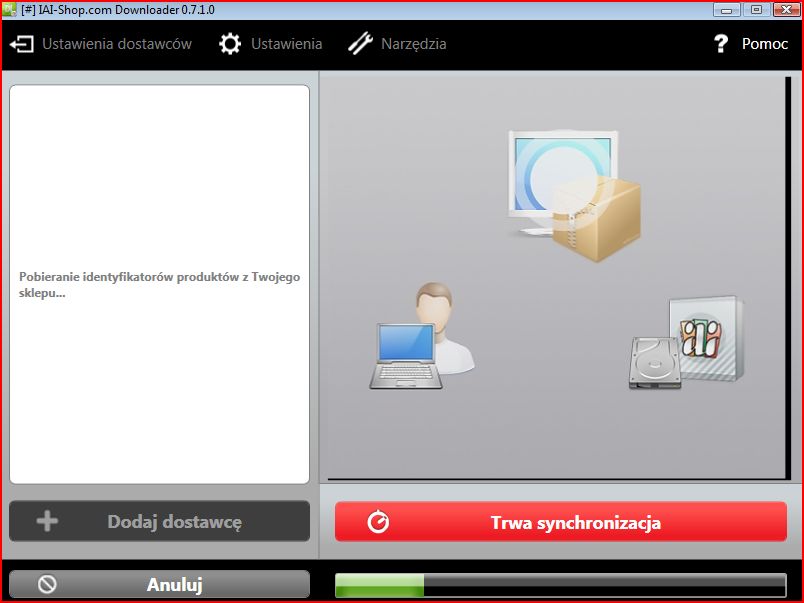This screenshot has width=804, height=603.
Task: Minimize the IAI-Shop.com Downloader window
Action: 727,9
